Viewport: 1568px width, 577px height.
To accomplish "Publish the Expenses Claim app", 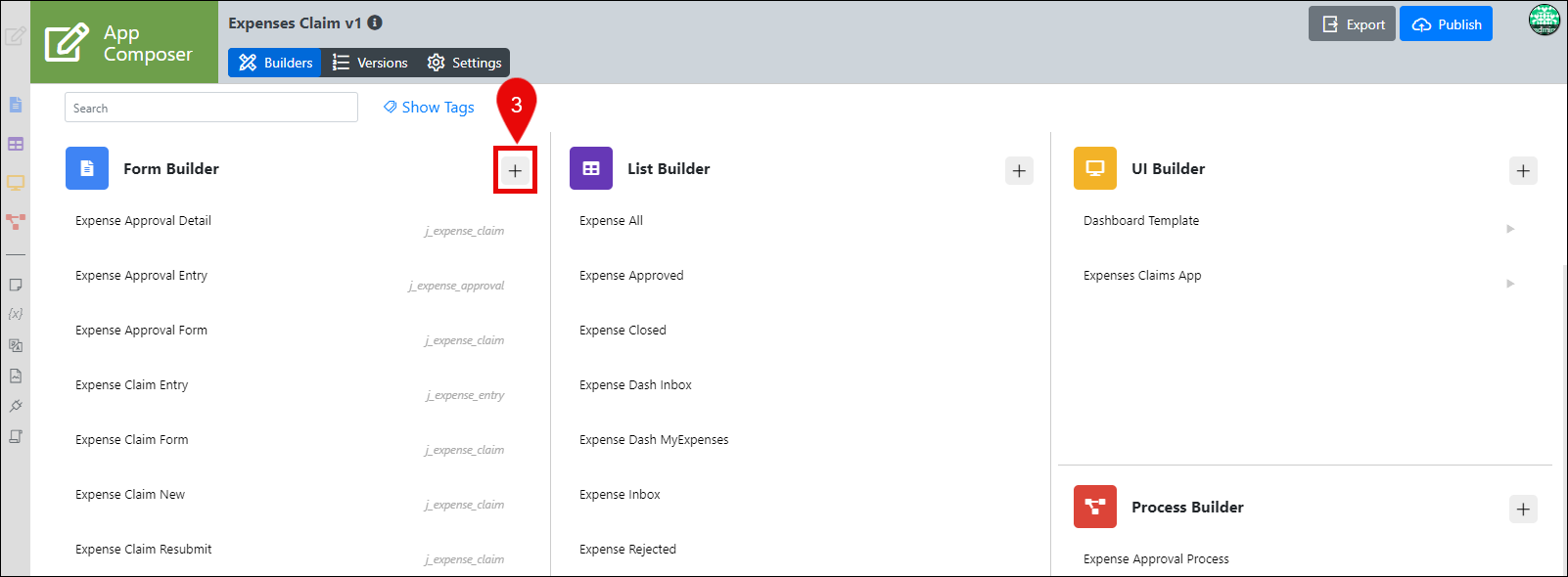I will click(x=1446, y=24).
